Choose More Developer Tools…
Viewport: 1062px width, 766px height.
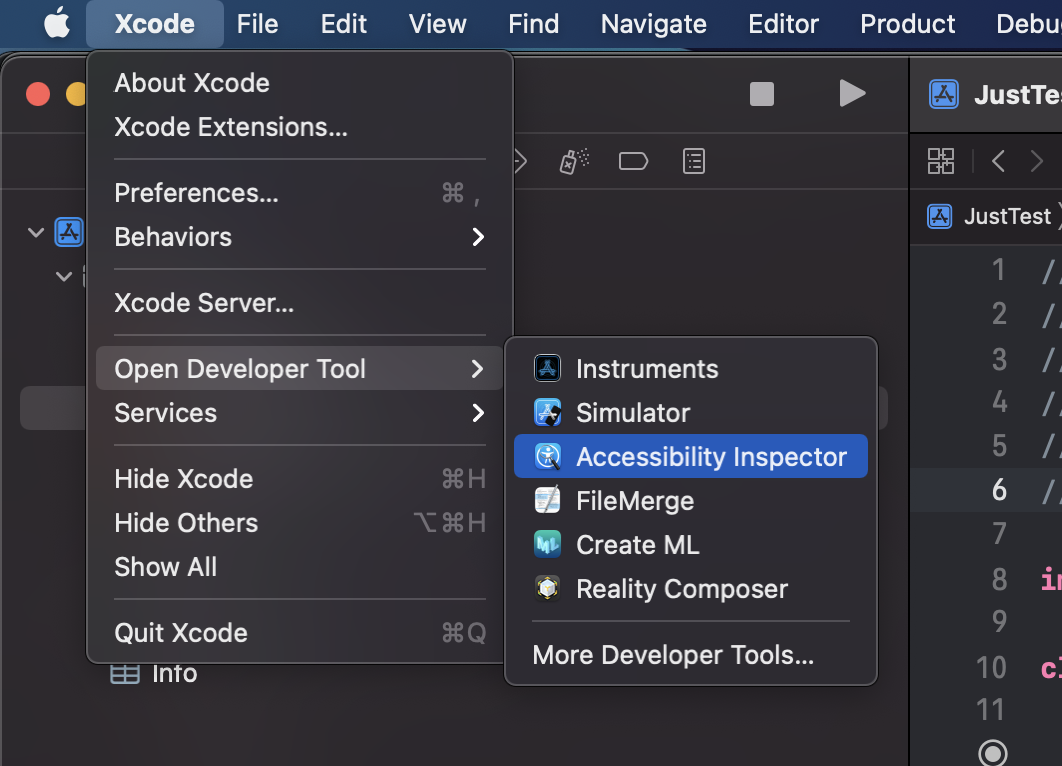point(691,655)
